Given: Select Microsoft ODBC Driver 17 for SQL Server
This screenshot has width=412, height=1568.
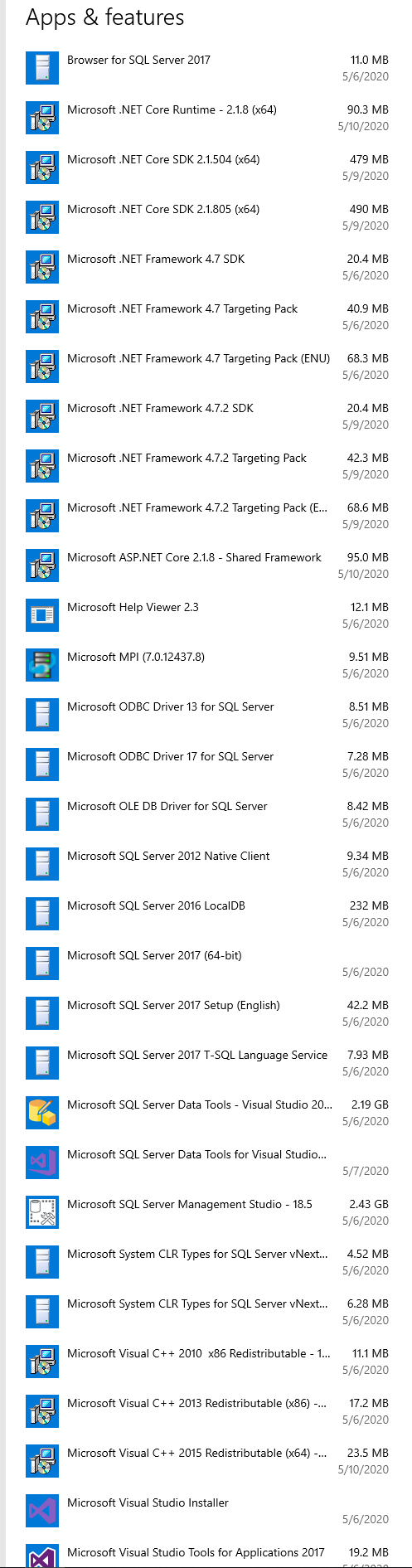Looking at the screenshot, I should pos(207,765).
